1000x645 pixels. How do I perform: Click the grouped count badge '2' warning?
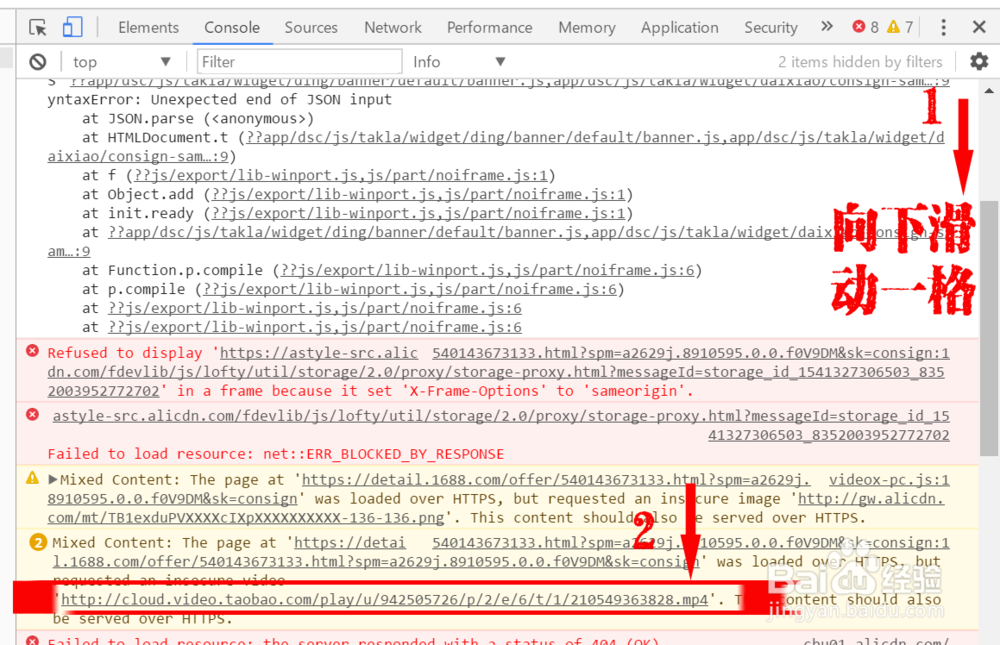click(38, 542)
